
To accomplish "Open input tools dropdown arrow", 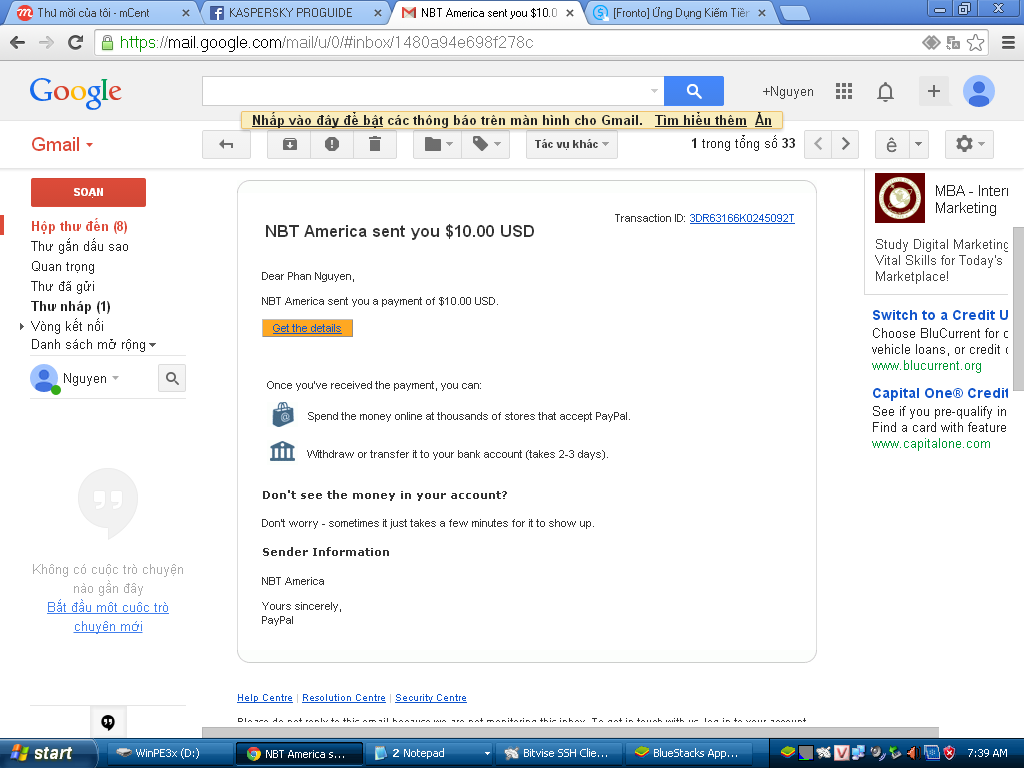I will coord(918,144).
